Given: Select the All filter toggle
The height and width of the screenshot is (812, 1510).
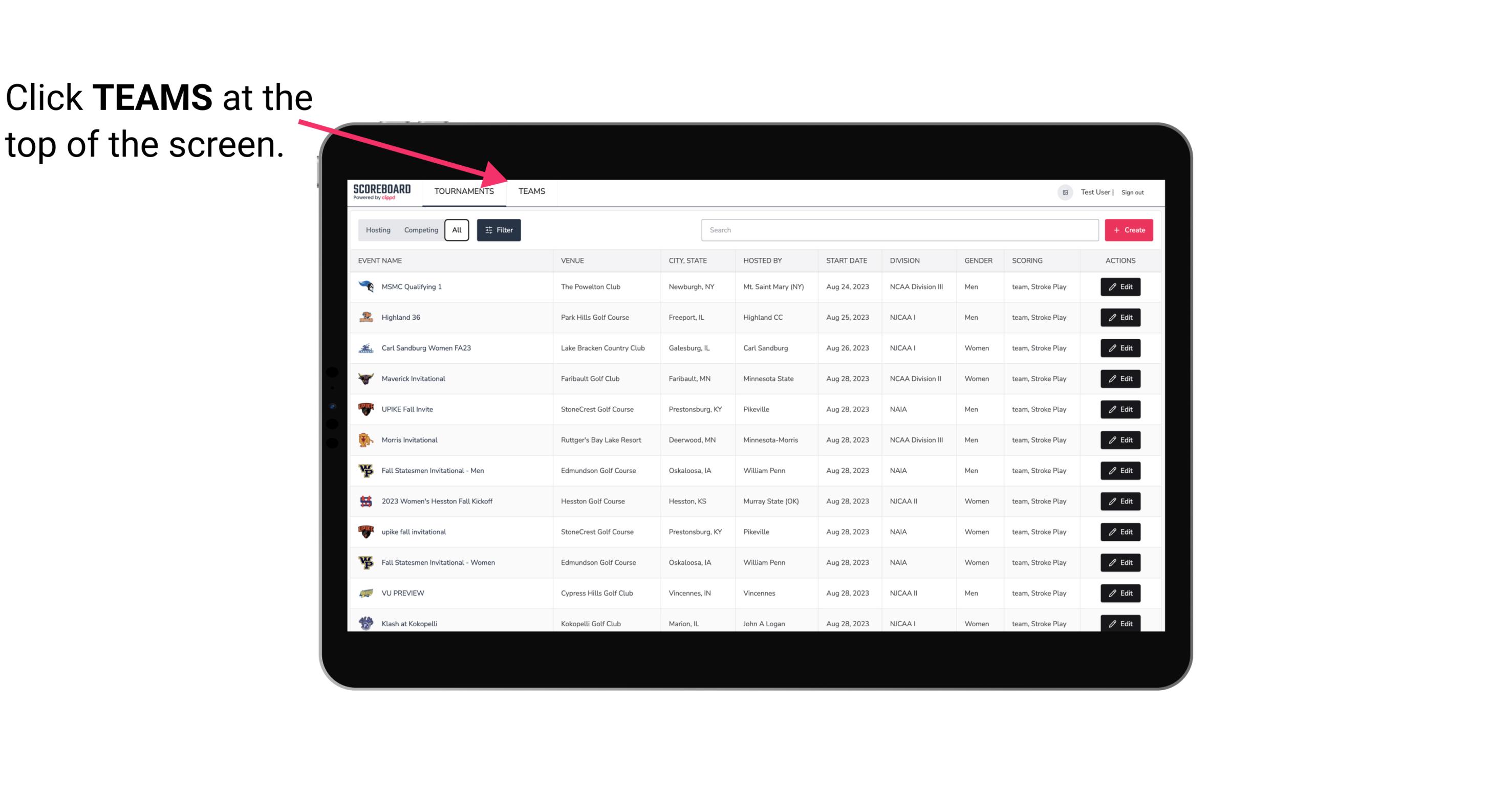Looking at the screenshot, I should (x=457, y=230).
